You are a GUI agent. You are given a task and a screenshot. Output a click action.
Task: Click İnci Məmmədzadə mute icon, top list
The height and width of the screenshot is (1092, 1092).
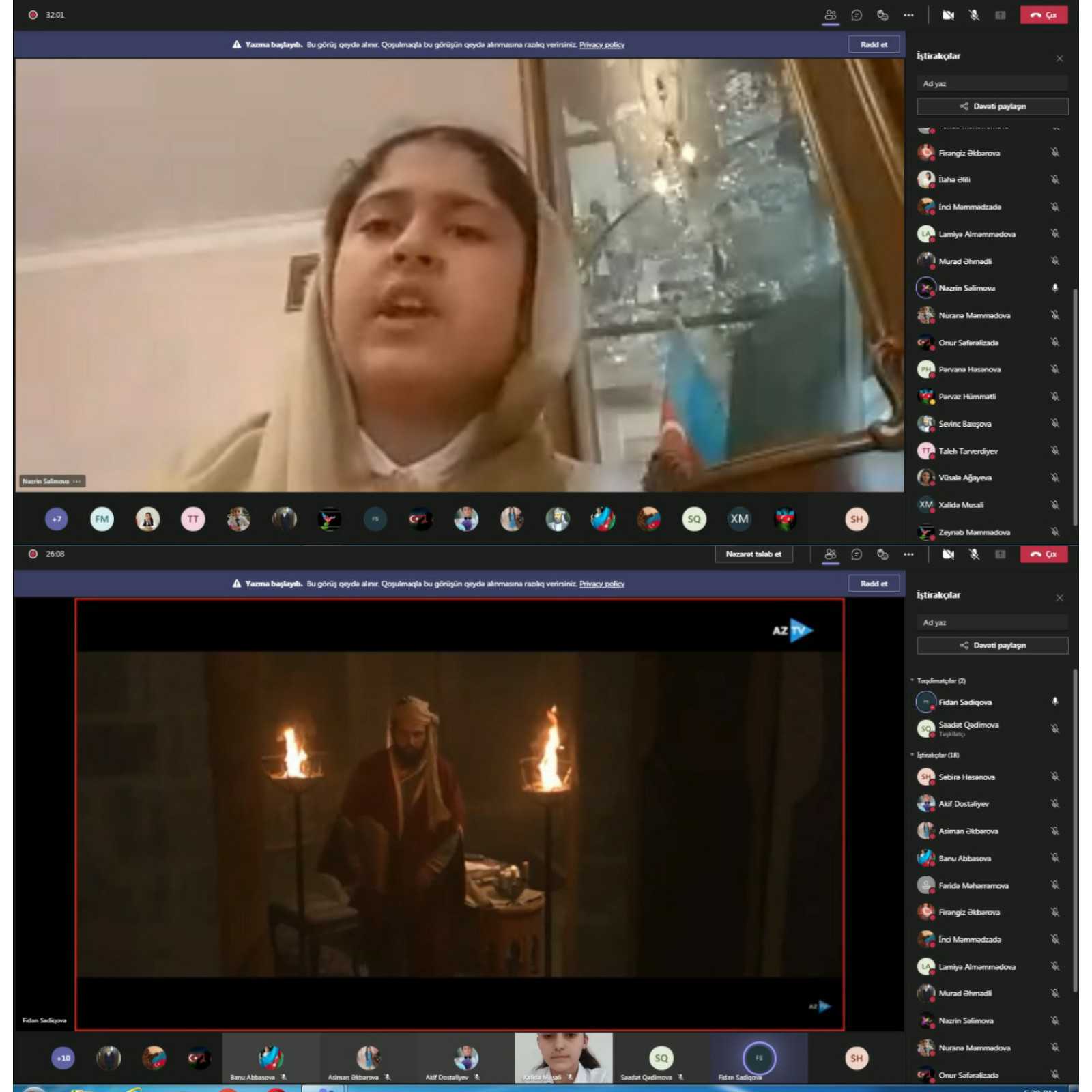(x=1054, y=206)
